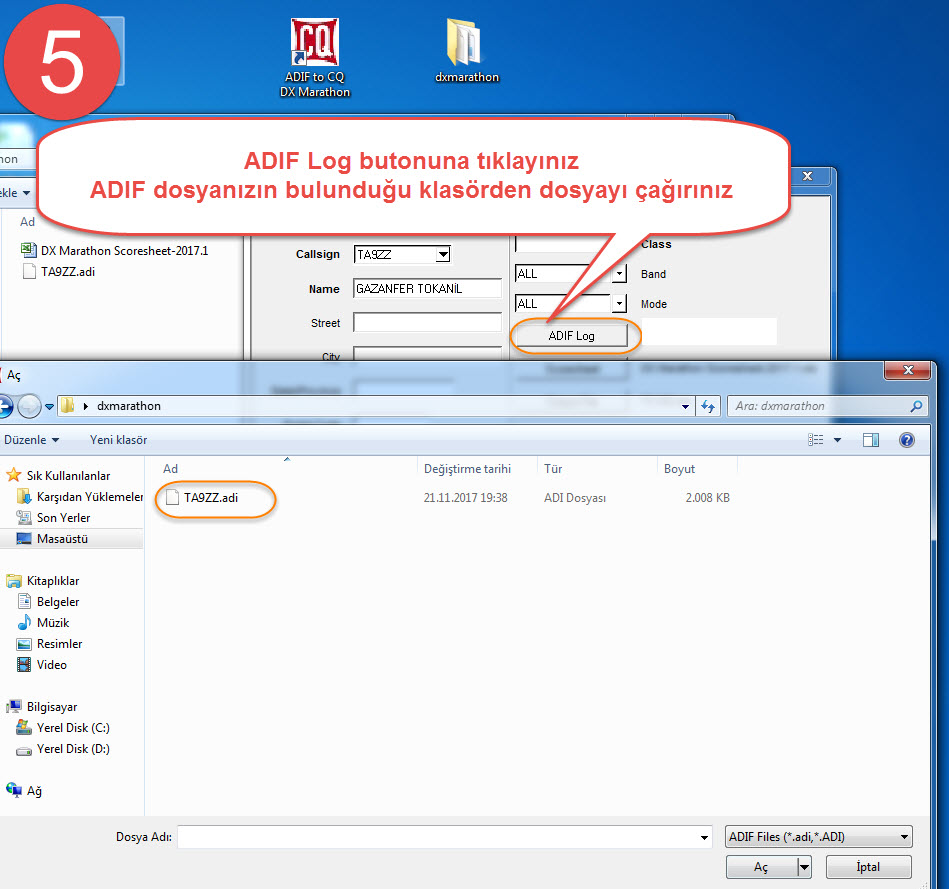Open ADIF Files type filter dropdown
949x889 pixels.
coord(819,837)
